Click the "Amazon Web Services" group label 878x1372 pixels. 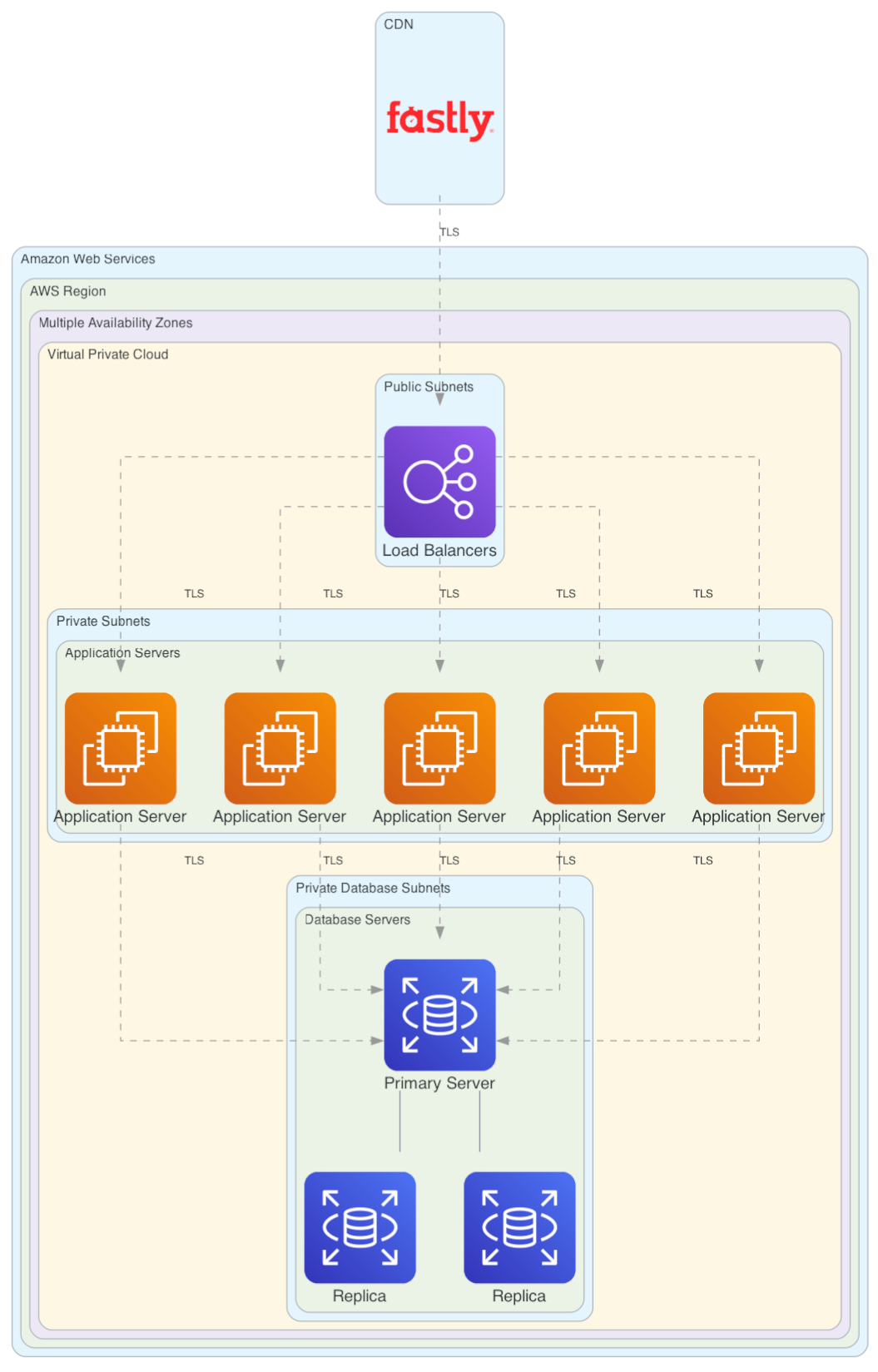pos(87,259)
